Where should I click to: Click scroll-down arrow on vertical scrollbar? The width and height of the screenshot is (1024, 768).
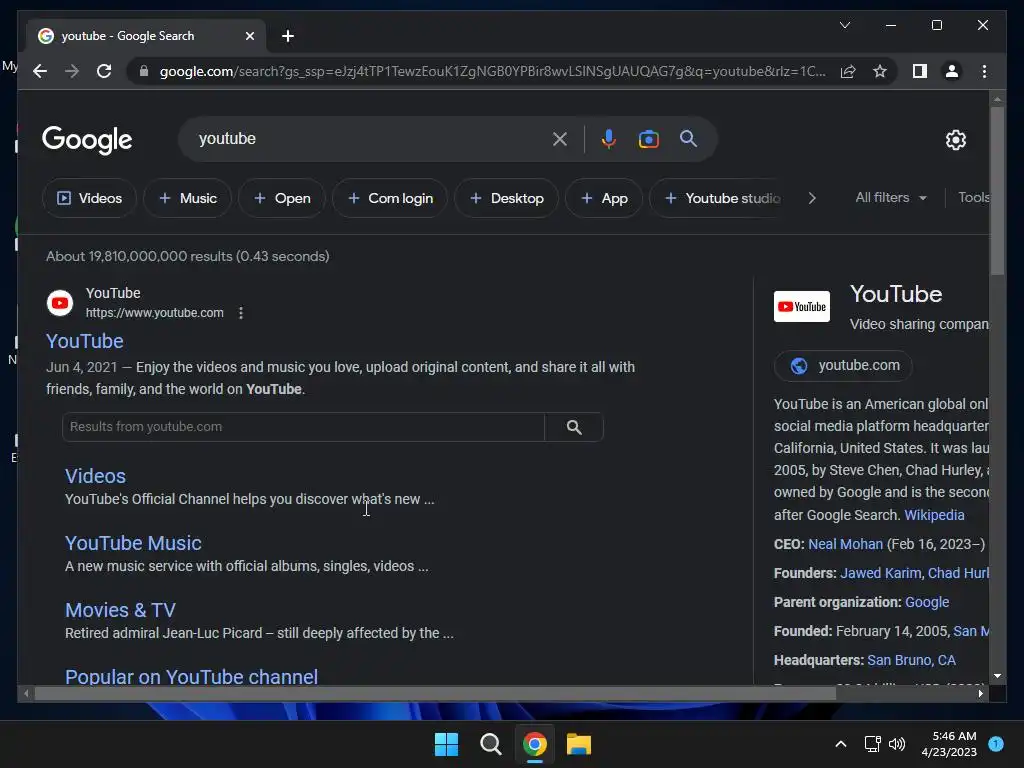997,677
